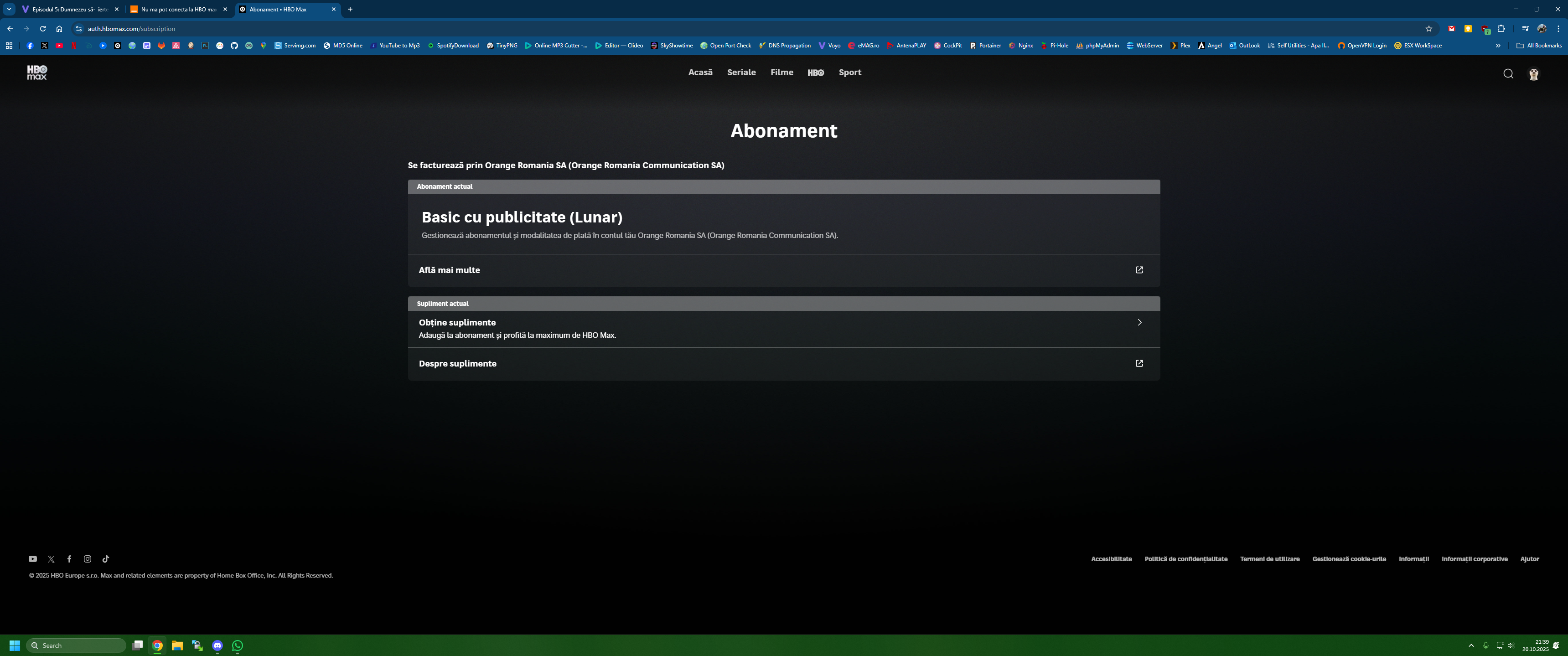
Task: Open HBO Max Facebook footer icon
Action: pyautogui.click(x=69, y=558)
